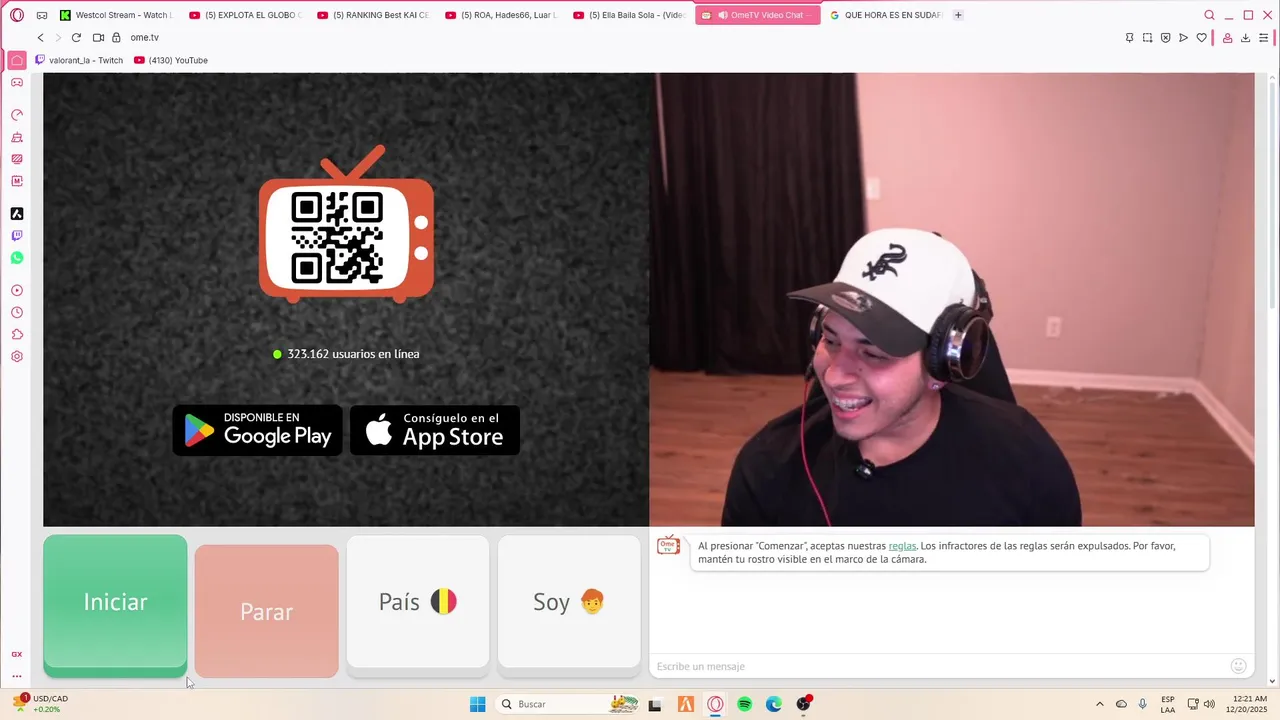This screenshot has width=1280, height=720.
Task: Open a new tab with plus button
Action: tap(958, 15)
